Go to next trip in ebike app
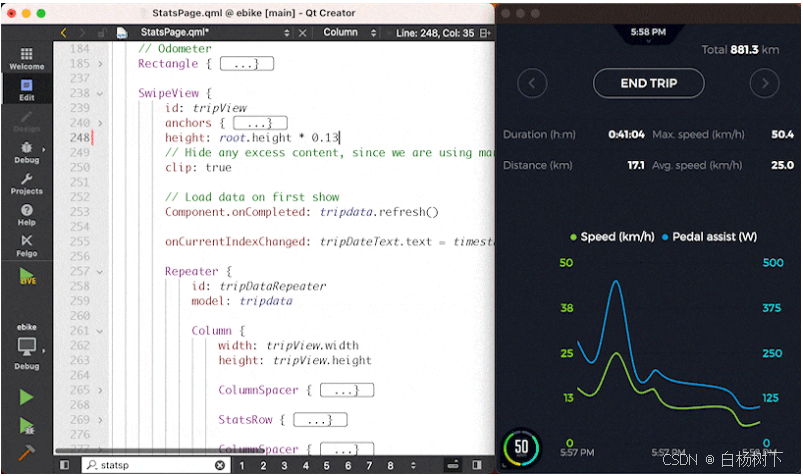Viewport: 803px width, 476px height. pyautogui.click(x=765, y=83)
